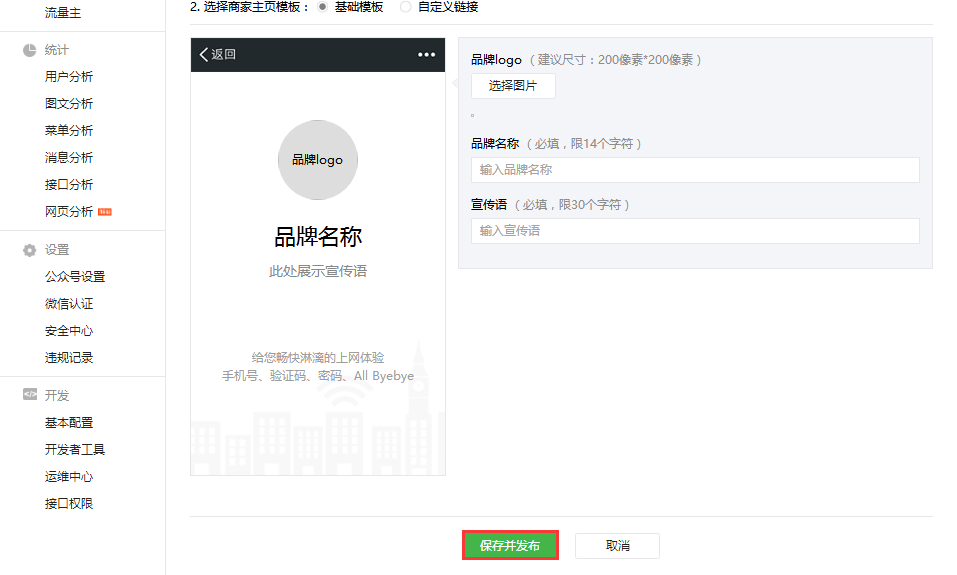
Task: Click the development code icon in sidebar
Action: tap(30, 395)
